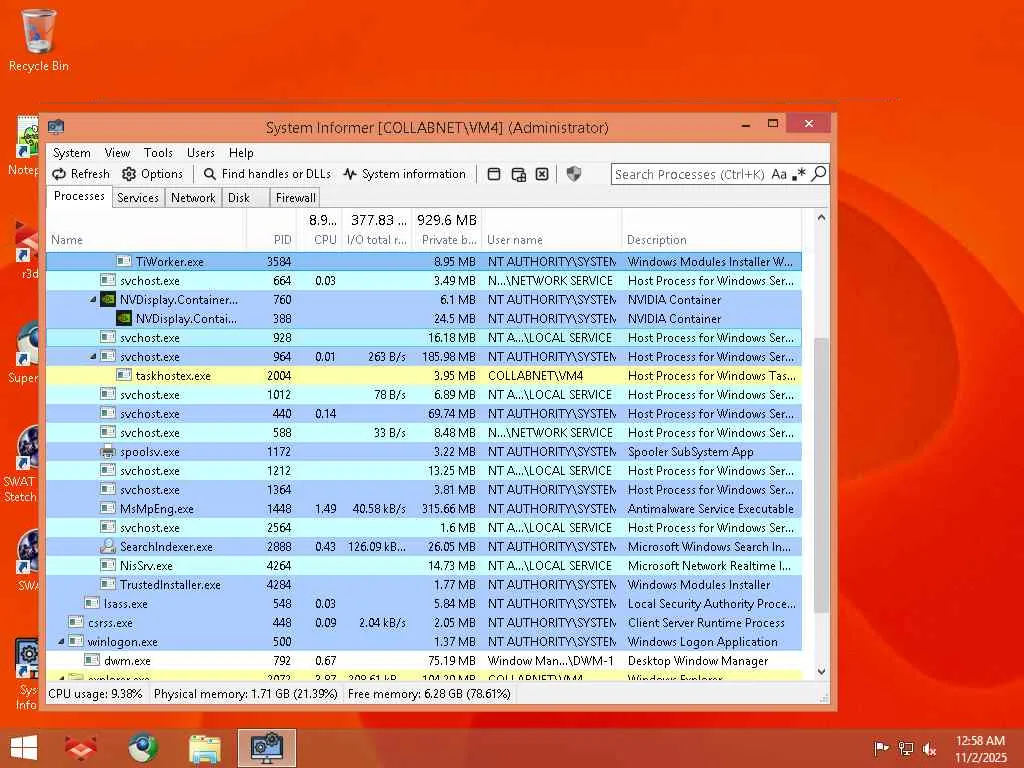The width and height of the screenshot is (1024, 768).
Task: Open Find handles or DLLs
Action: [267, 174]
